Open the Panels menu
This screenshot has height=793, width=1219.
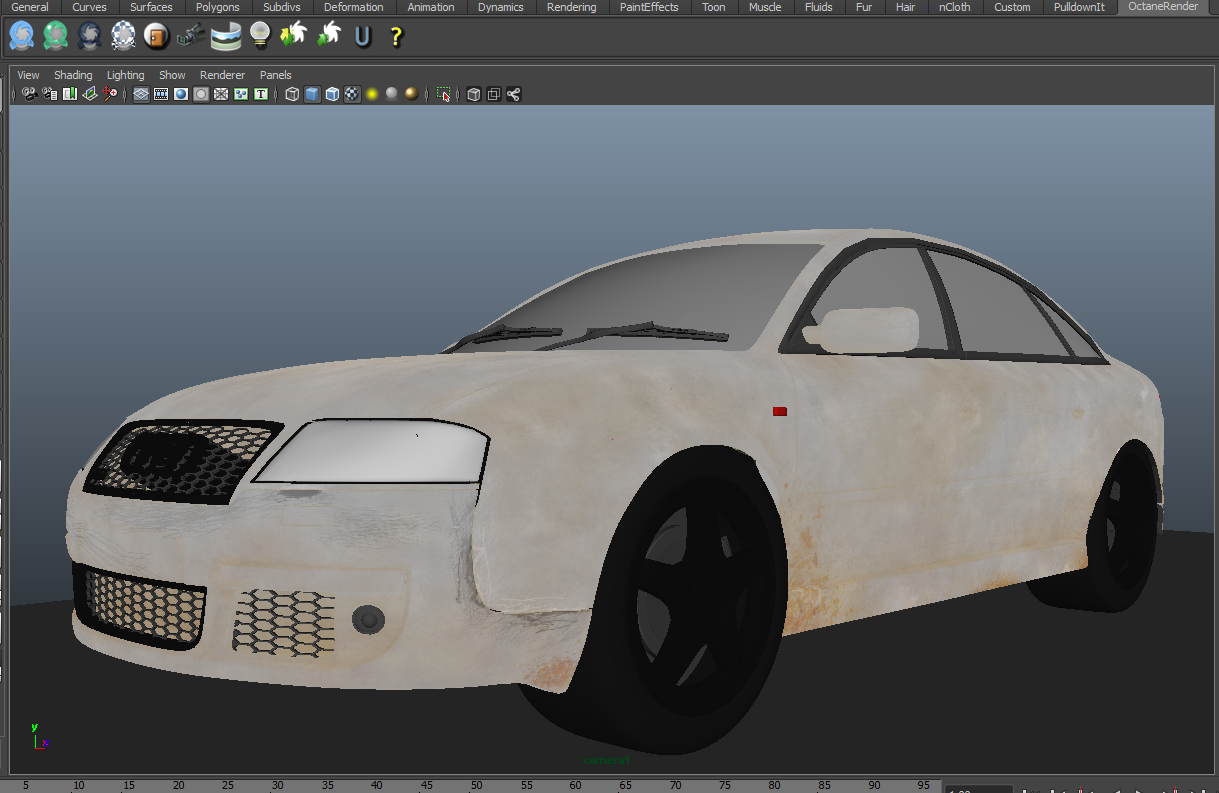tap(276, 75)
